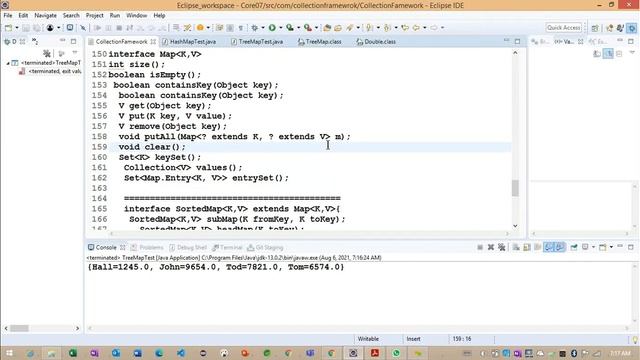Viewport: 640px width, 360px height.
Task: Click the editor scroll down arrow
Action: [x=515, y=226]
